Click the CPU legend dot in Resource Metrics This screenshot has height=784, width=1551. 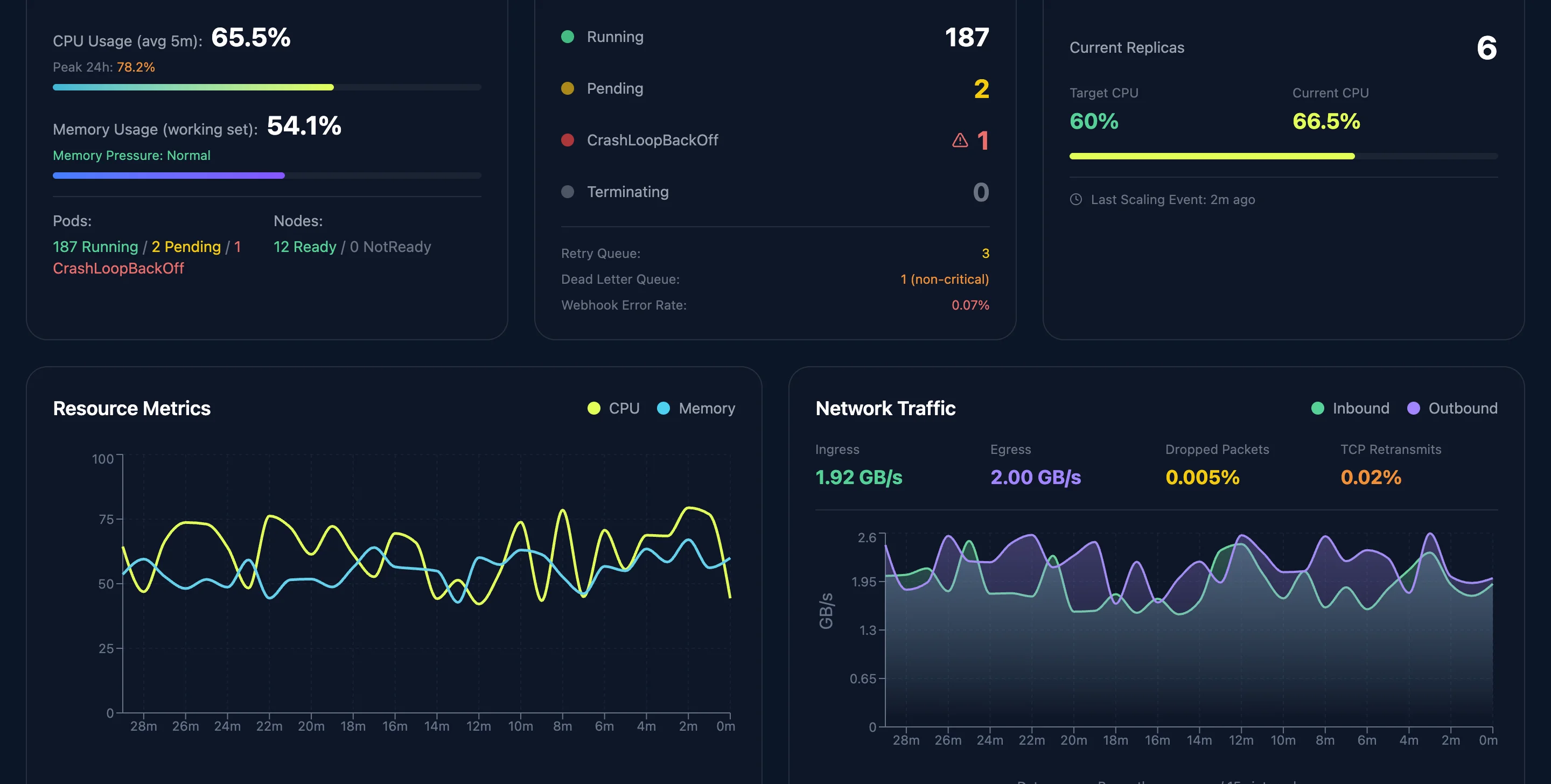point(593,408)
